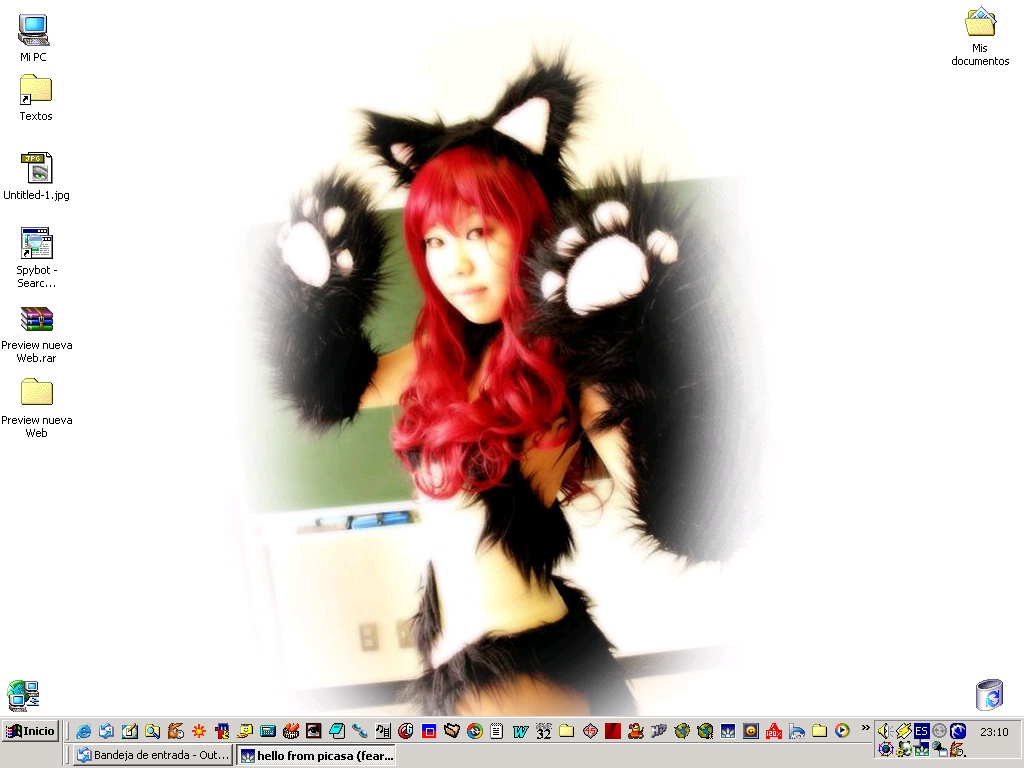Open the ES language indicator
This screenshot has width=1024, height=768.
click(x=921, y=731)
